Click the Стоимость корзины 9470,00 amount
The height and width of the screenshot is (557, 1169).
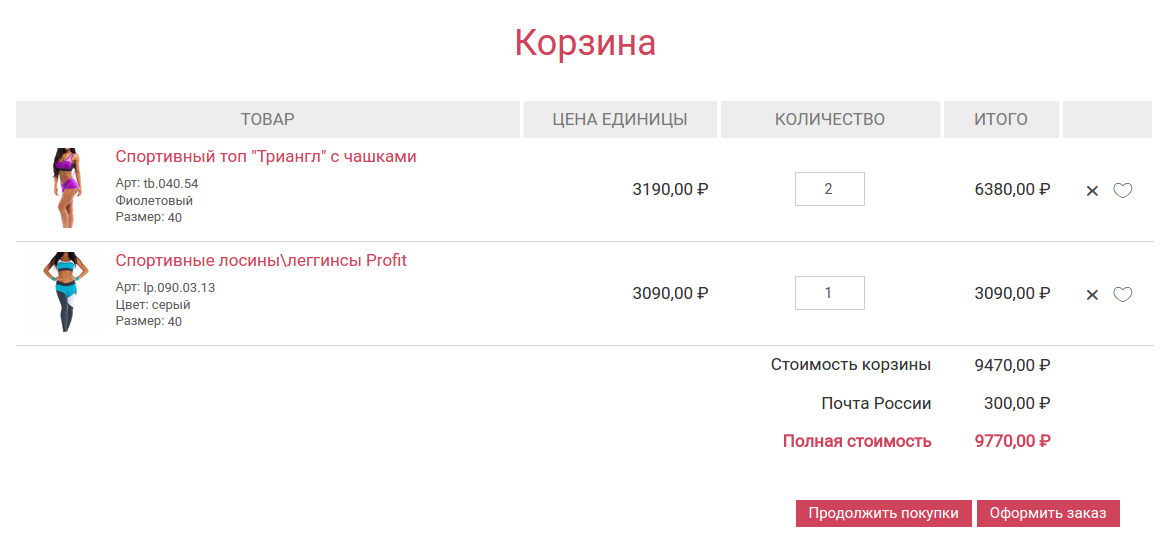click(x=1012, y=365)
